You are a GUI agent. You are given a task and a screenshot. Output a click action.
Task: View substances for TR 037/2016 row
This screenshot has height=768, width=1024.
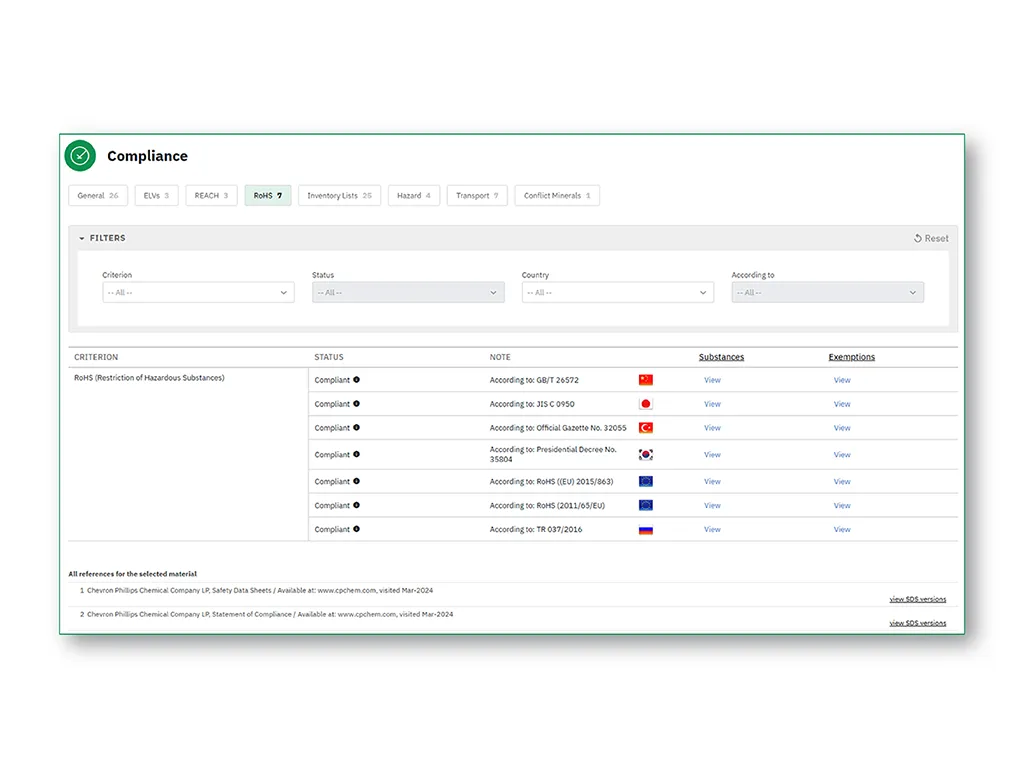point(712,530)
